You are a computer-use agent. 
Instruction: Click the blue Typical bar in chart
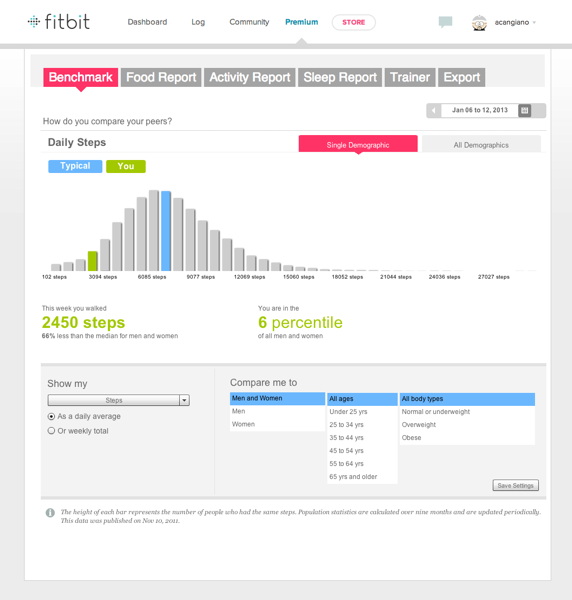point(166,231)
